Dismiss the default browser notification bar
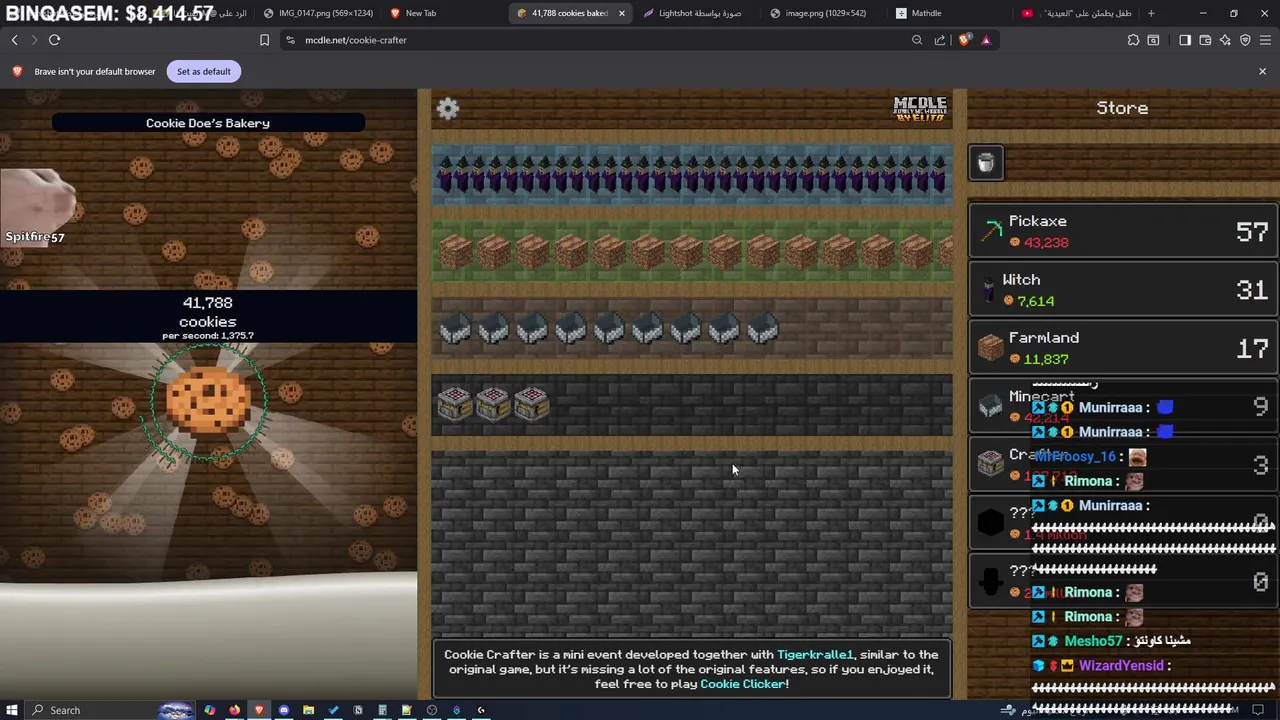This screenshot has height=720, width=1280. 1262,71
